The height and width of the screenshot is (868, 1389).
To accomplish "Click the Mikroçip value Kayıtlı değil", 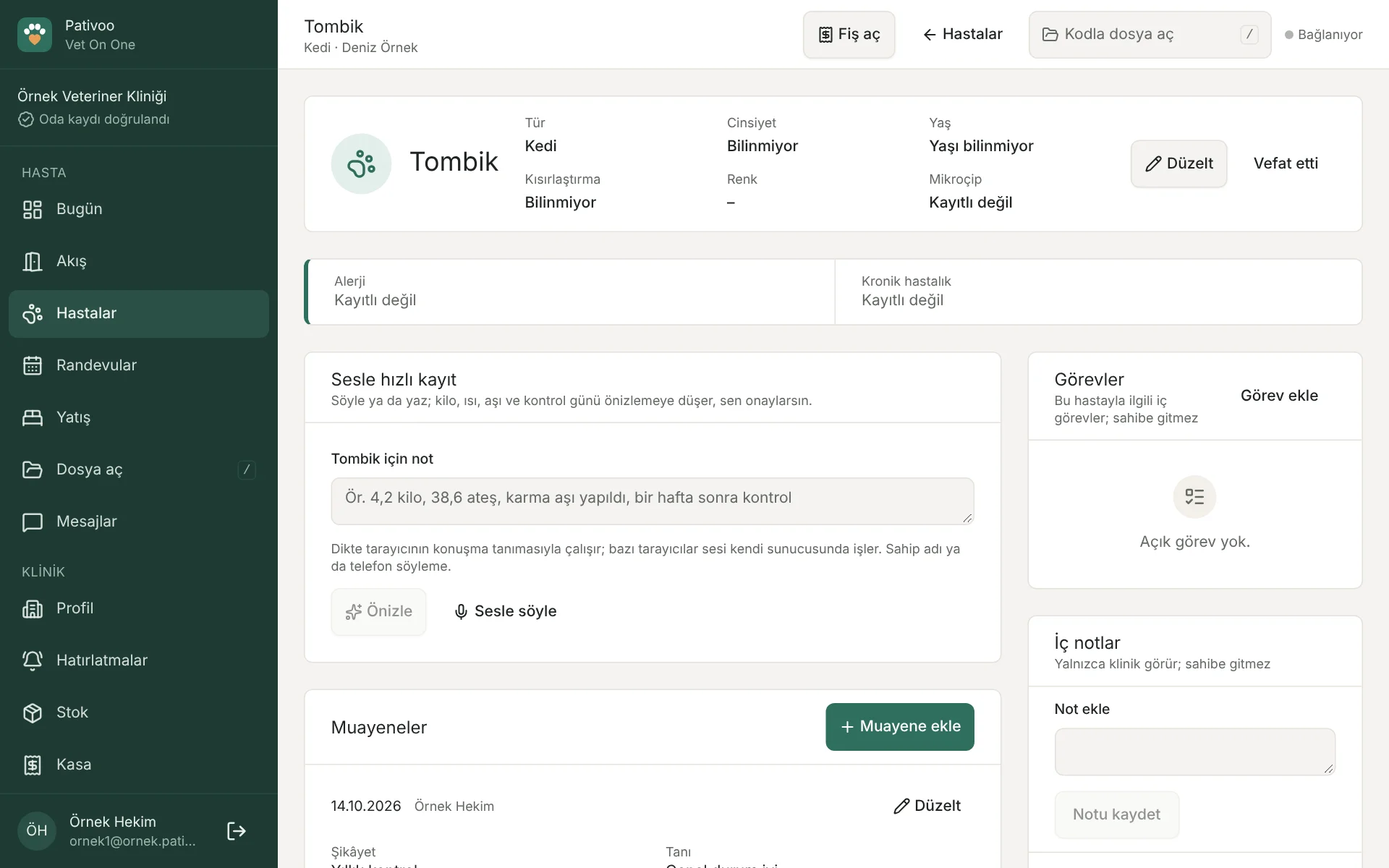I will pyautogui.click(x=970, y=203).
